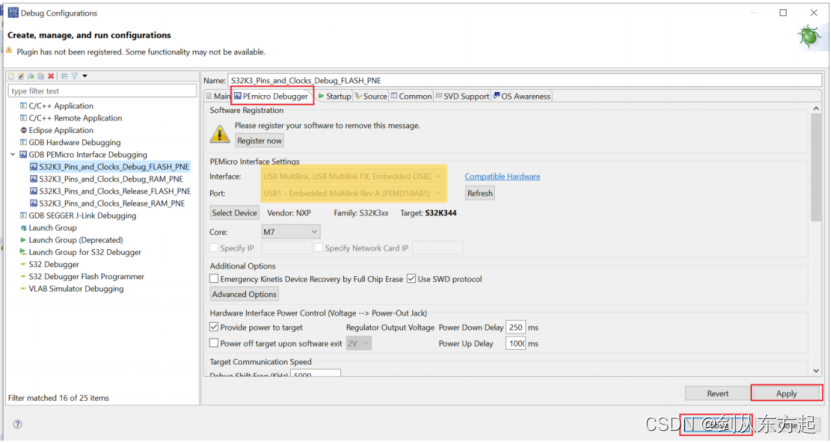Select VLAB Simulator Debugging entry
The width and height of the screenshot is (831, 443).
76,289
